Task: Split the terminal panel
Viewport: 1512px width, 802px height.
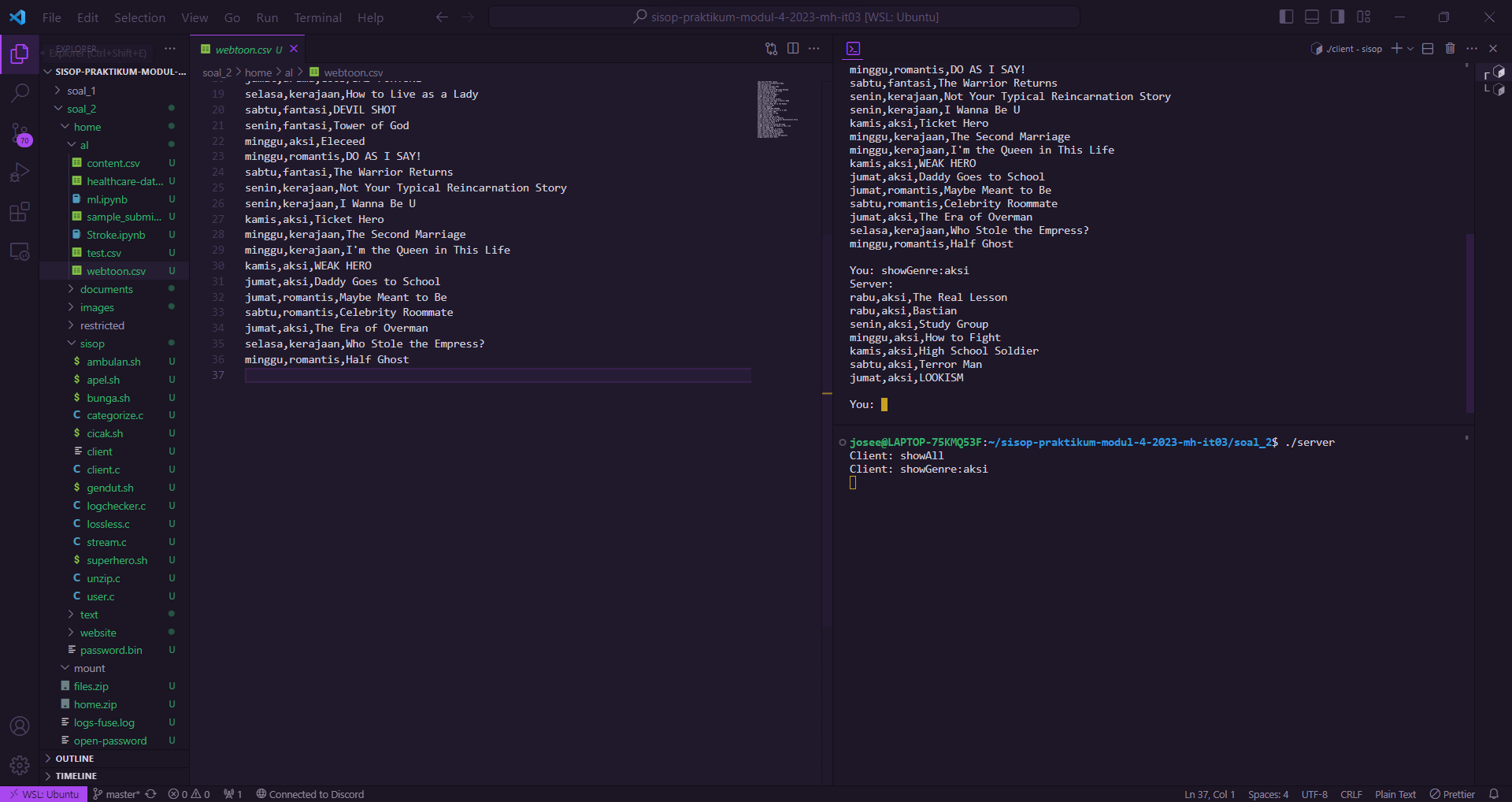Action: [x=1428, y=49]
